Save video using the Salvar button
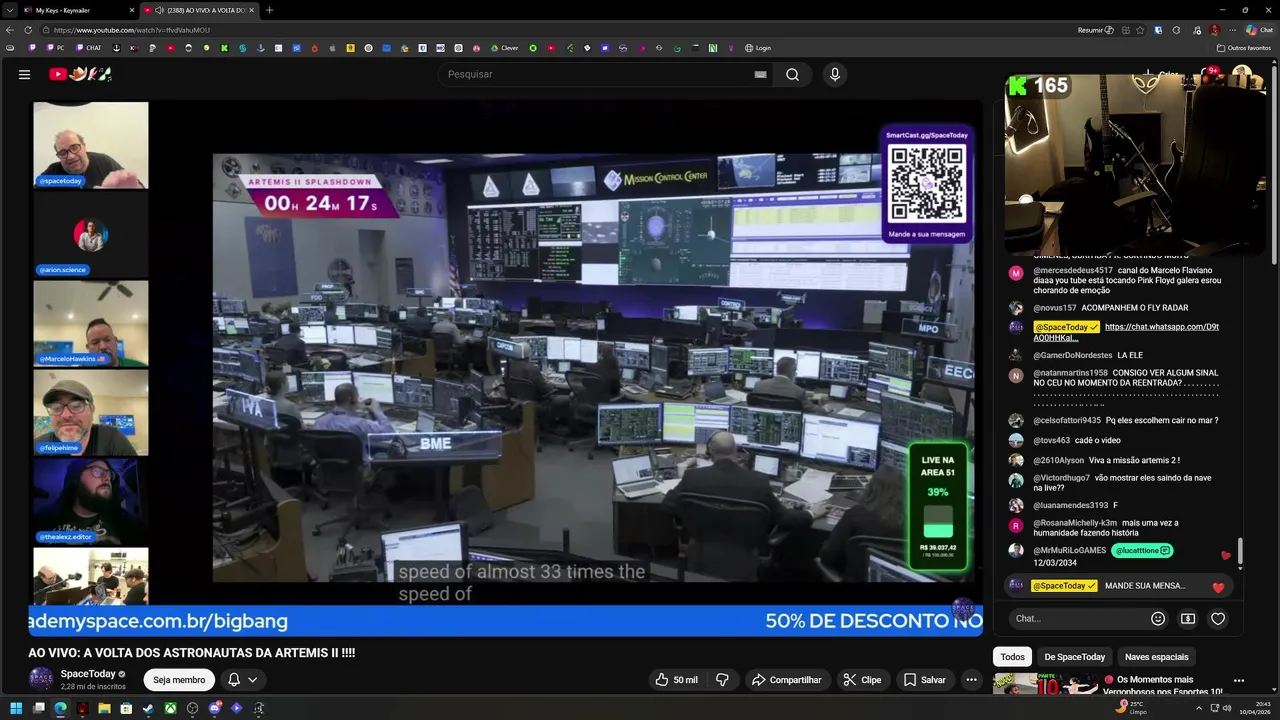Screen dimensions: 1280x720 [924, 680]
